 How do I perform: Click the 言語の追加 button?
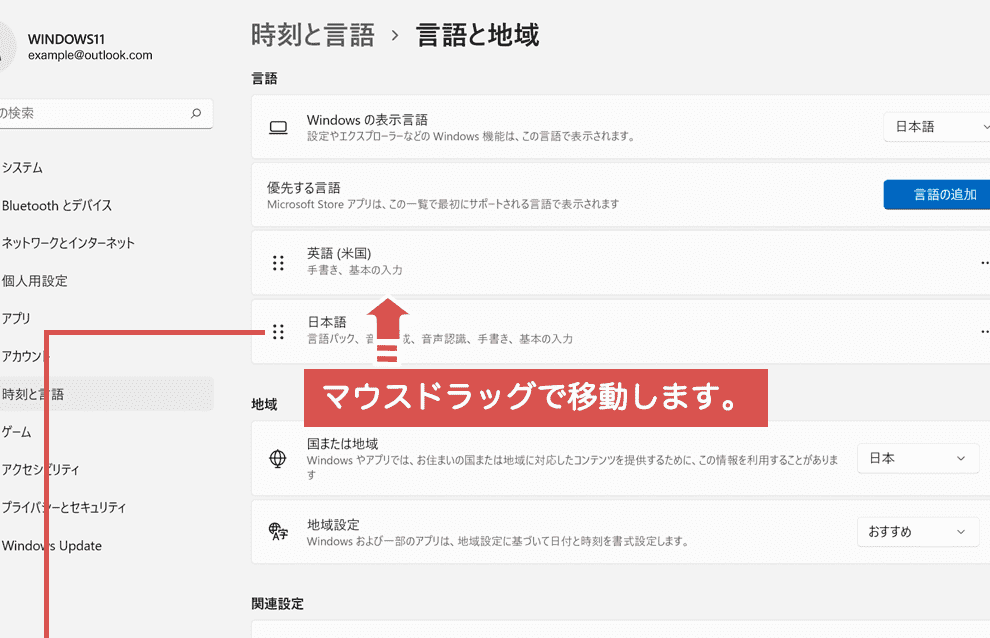936,194
